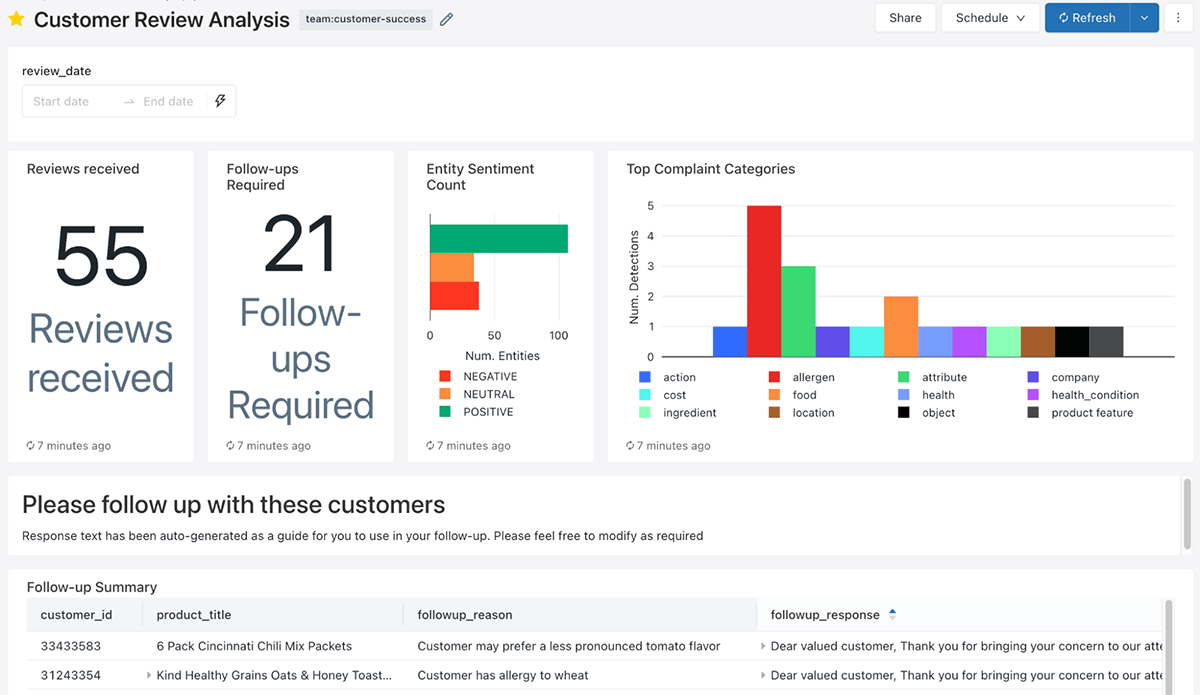1200x695 pixels.
Task: Click the blue Refresh button
Action: click(1087, 18)
